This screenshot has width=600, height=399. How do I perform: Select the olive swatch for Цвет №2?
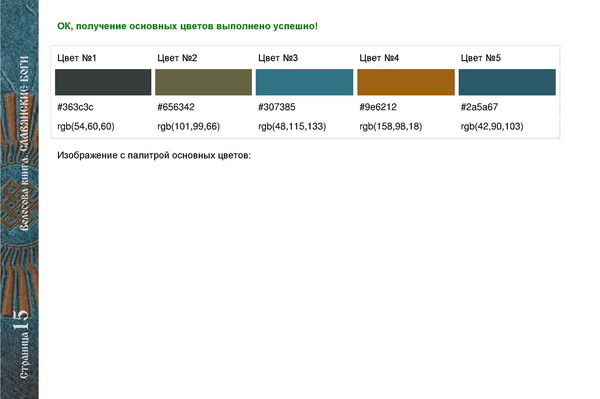204,82
